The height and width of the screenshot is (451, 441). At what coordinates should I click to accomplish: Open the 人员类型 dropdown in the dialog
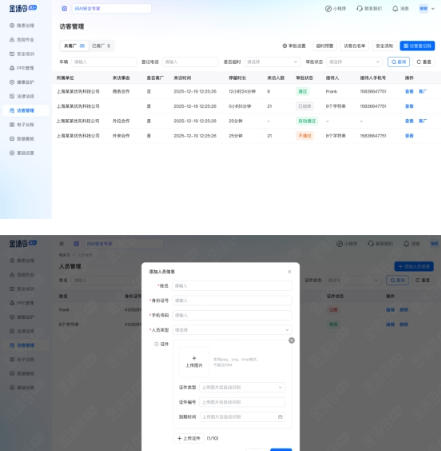pyautogui.click(x=232, y=330)
